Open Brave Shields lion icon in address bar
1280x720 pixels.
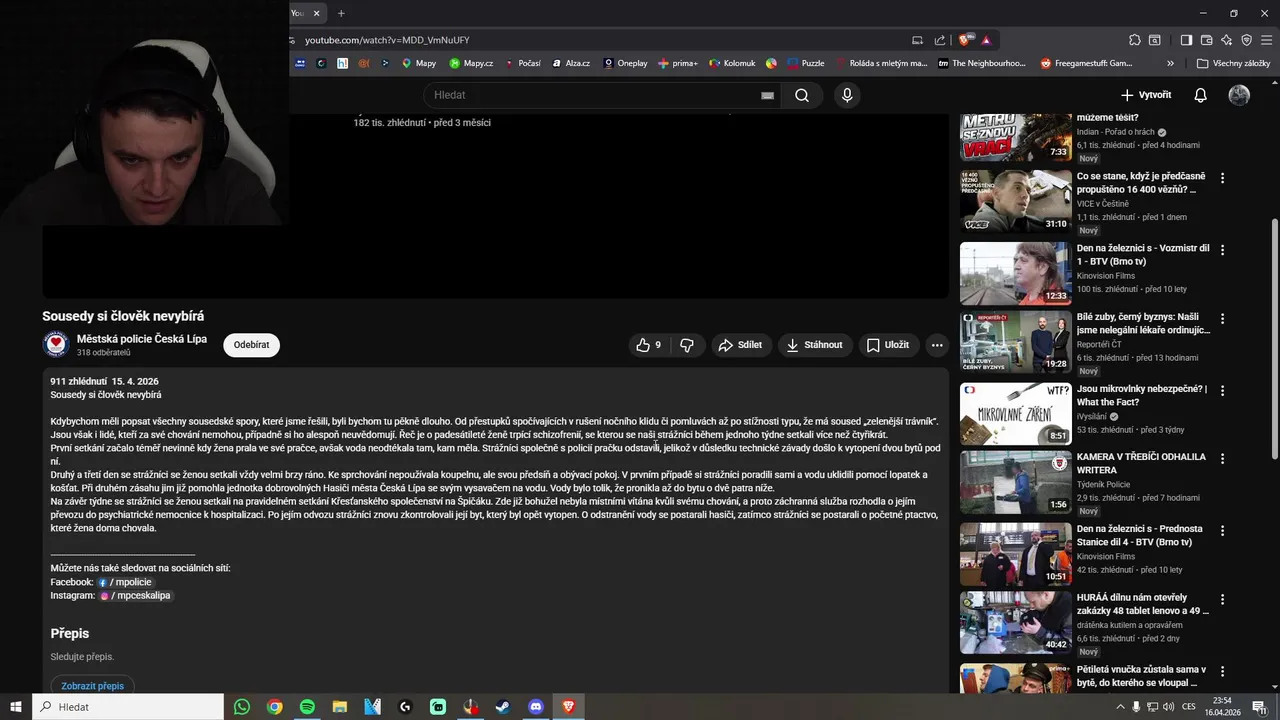(965, 40)
